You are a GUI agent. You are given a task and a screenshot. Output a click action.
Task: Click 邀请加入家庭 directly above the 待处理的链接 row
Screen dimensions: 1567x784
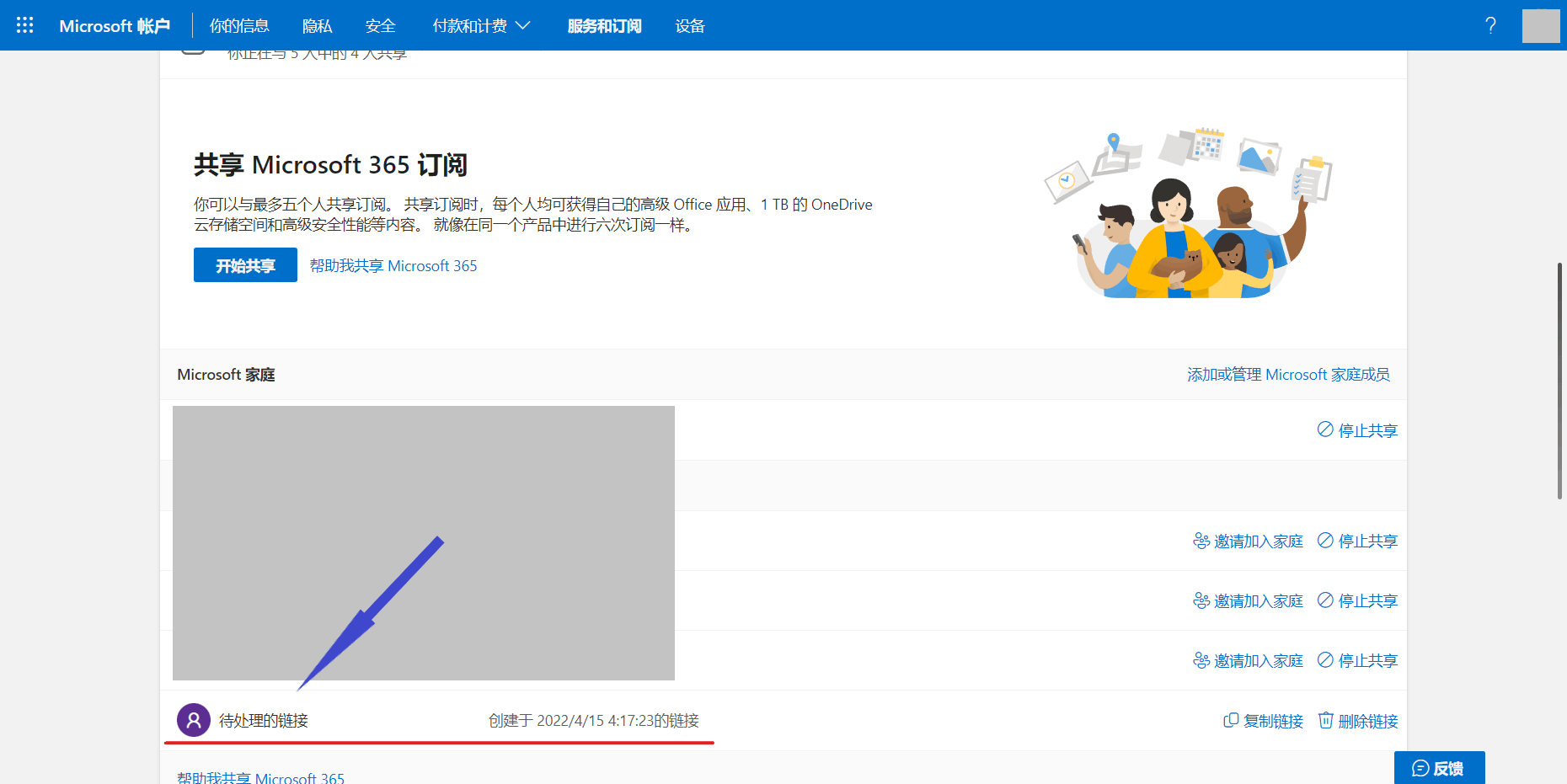pos(1248,661)
